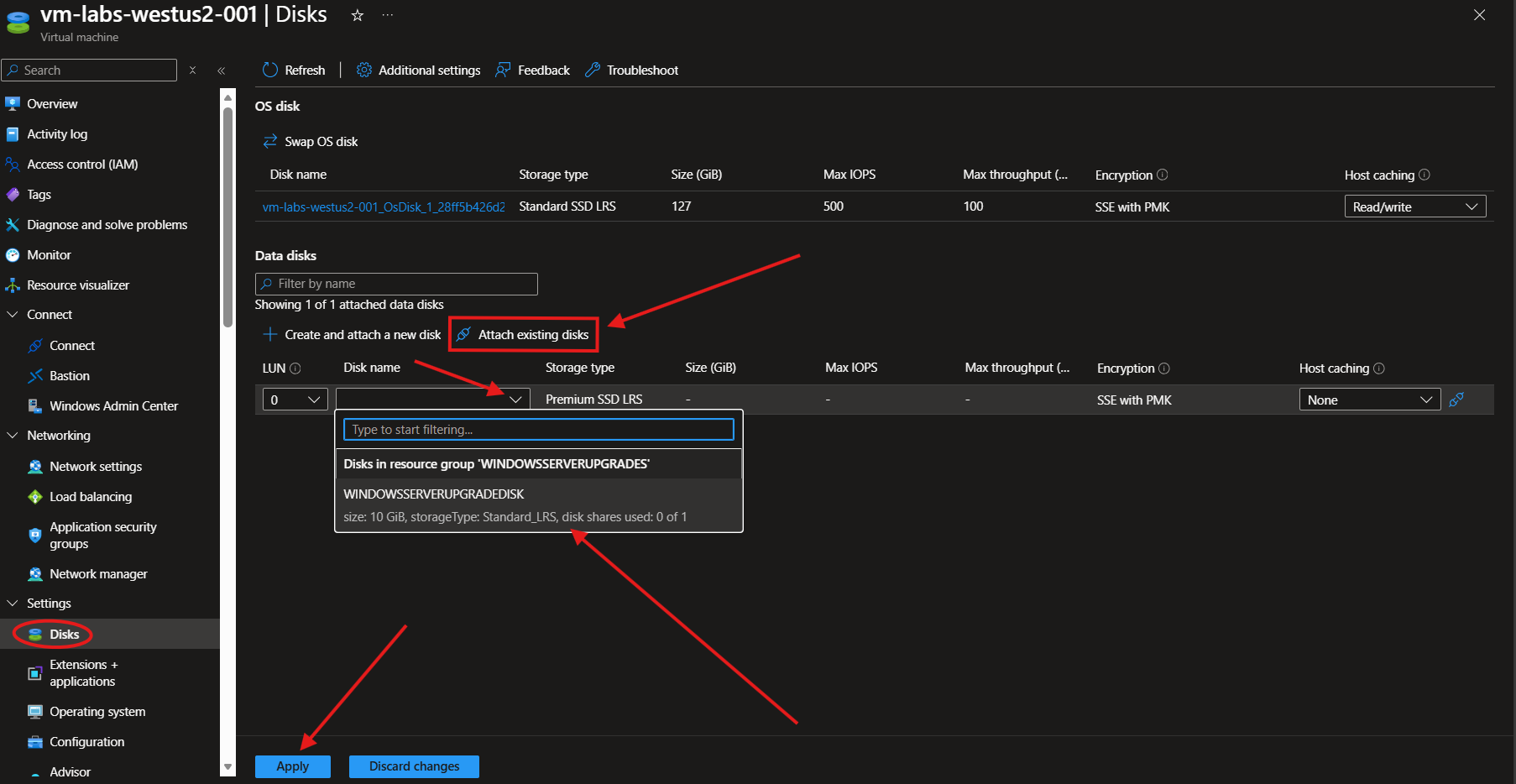Clear the sidebar search with X icon
This screenshot has height=784, width=1516.
click(193, 71)
